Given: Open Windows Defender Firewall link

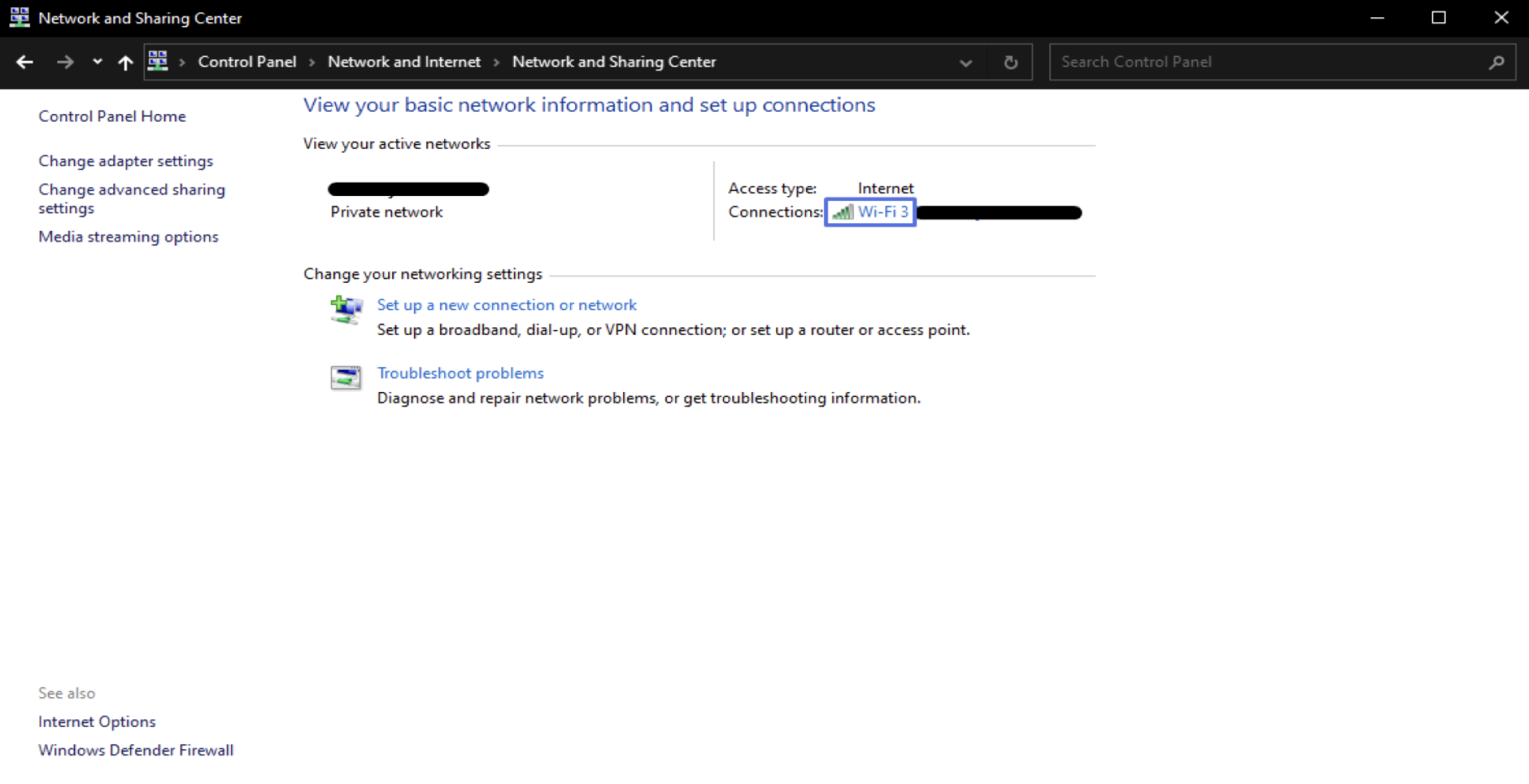Looking at the screenshot, I should 136,750.
